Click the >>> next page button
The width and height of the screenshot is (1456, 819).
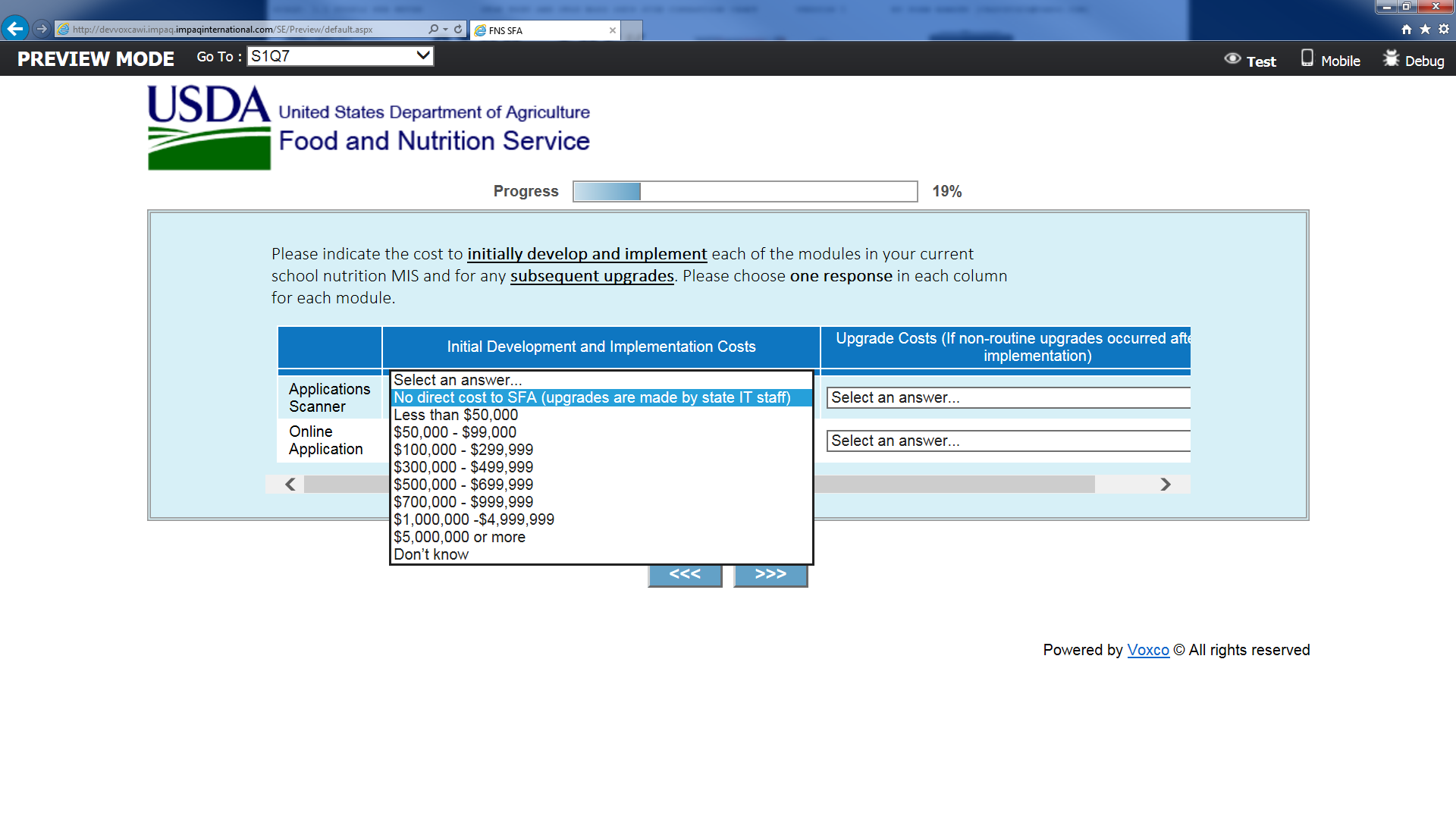click(770, 575)
